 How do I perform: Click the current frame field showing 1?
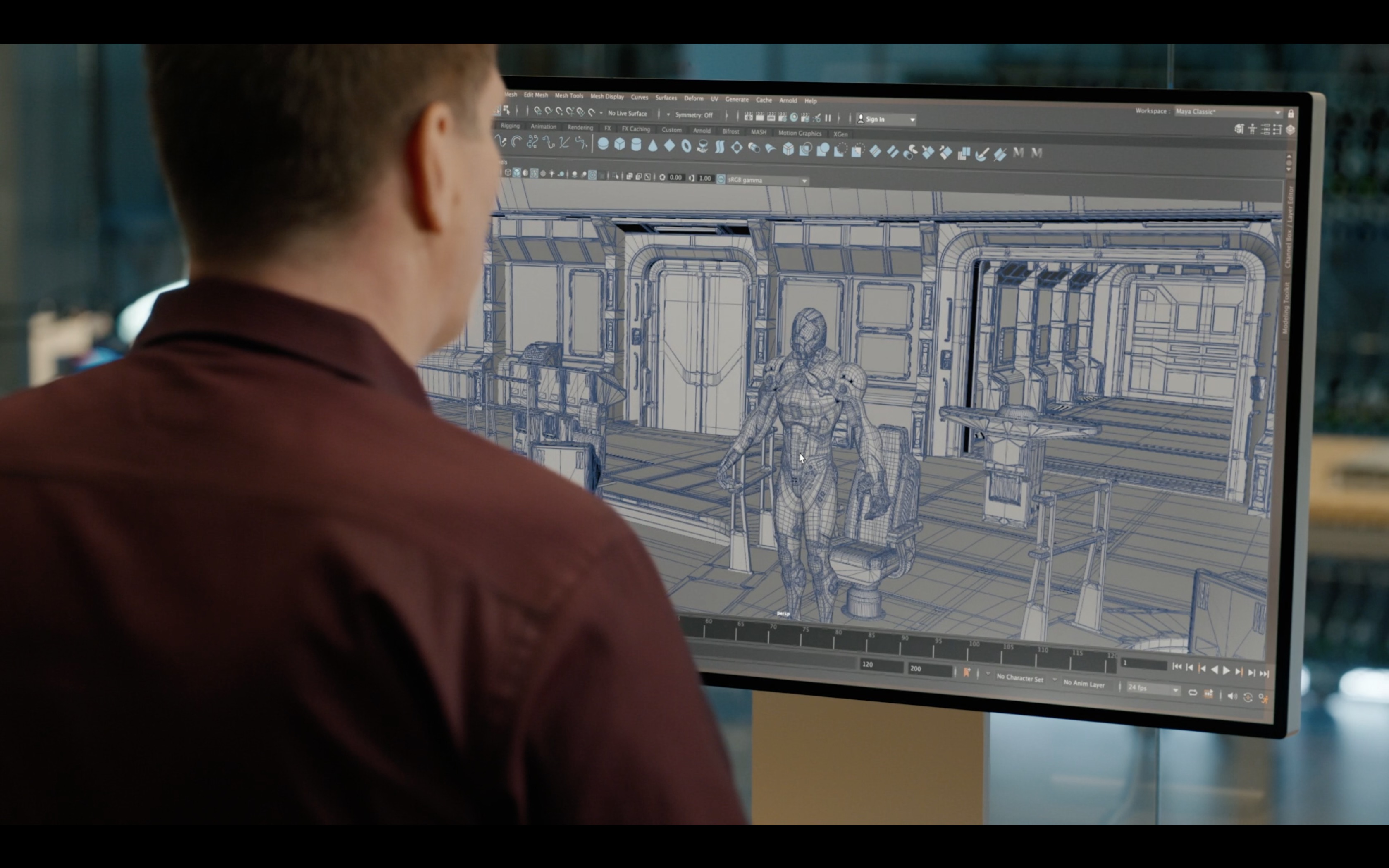(1143, 664)
